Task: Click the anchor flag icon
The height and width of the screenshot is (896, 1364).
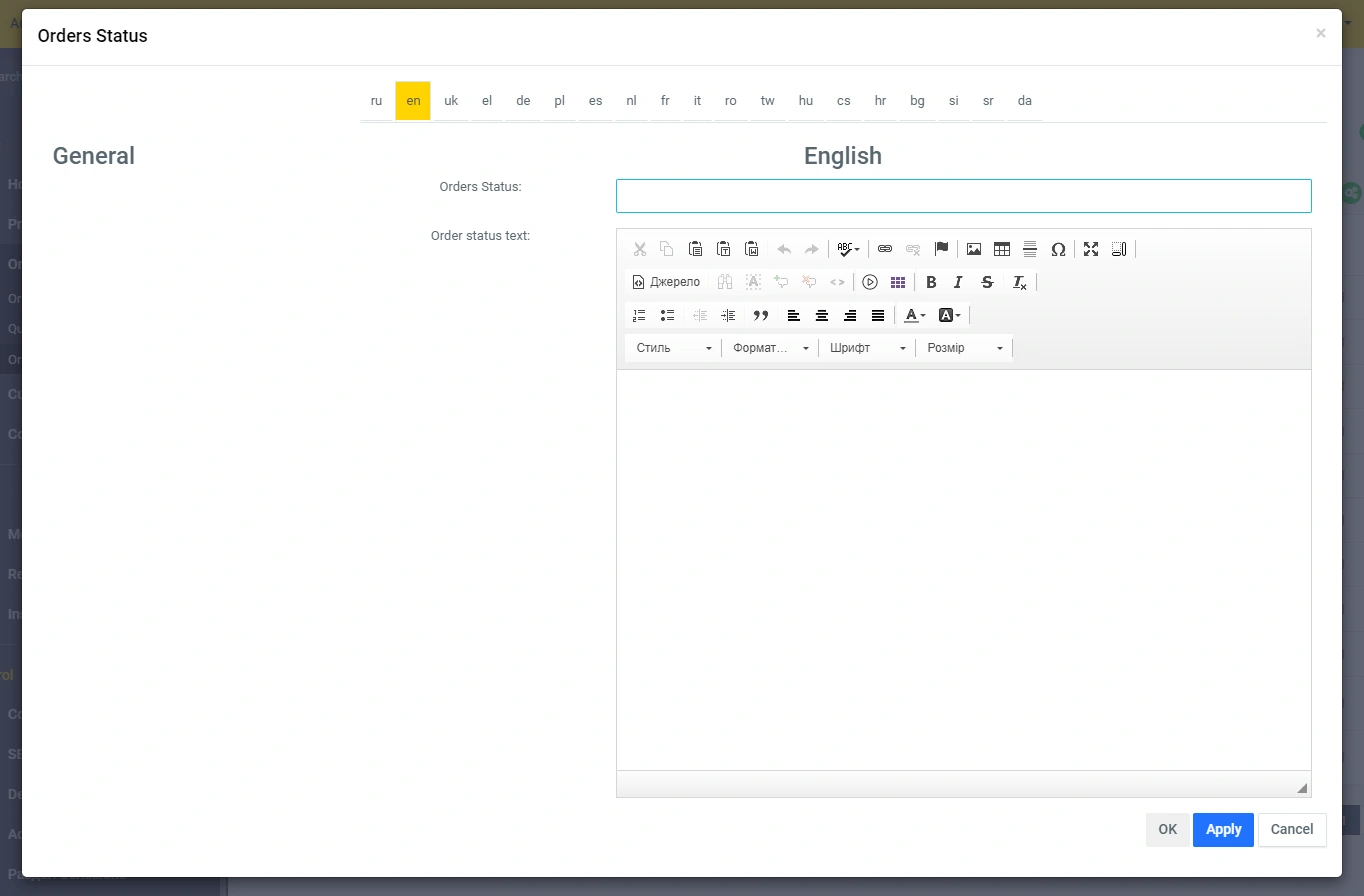Action: (941, 249)
